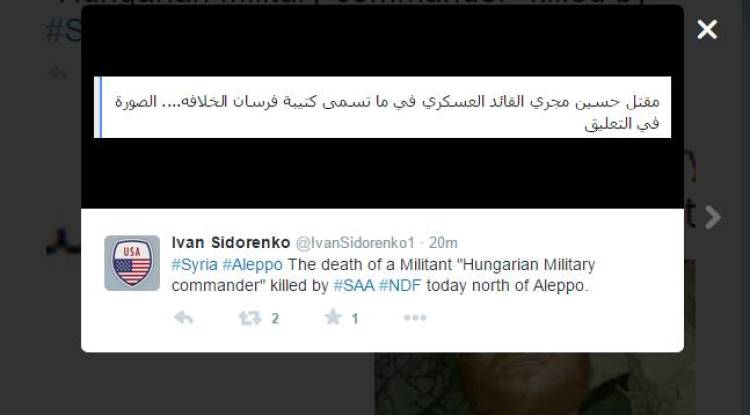
Task: Retweet the Aleppo tweet
Action: [250, 317]
